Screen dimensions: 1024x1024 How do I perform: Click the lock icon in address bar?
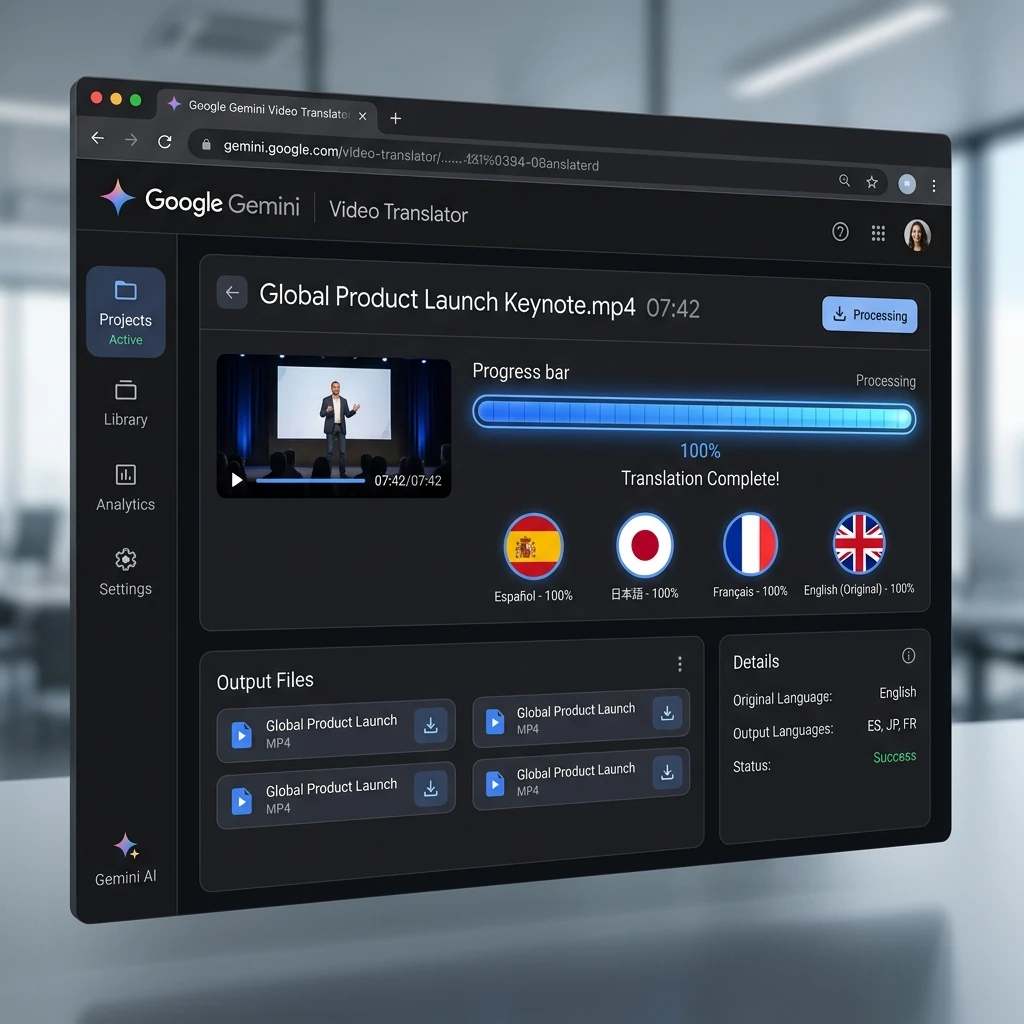click(x=206, y=145)
